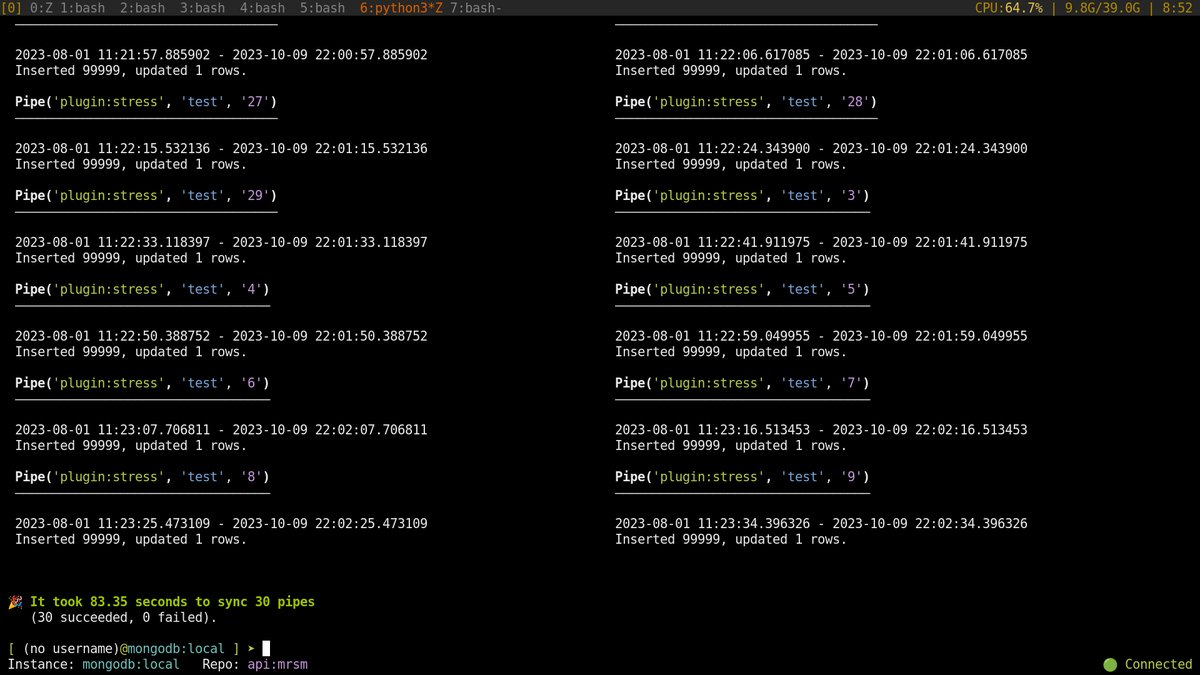This screenshot has height=675, width=1200.
Task: Click the shell prompt input cursor
Action: [266, 649]
